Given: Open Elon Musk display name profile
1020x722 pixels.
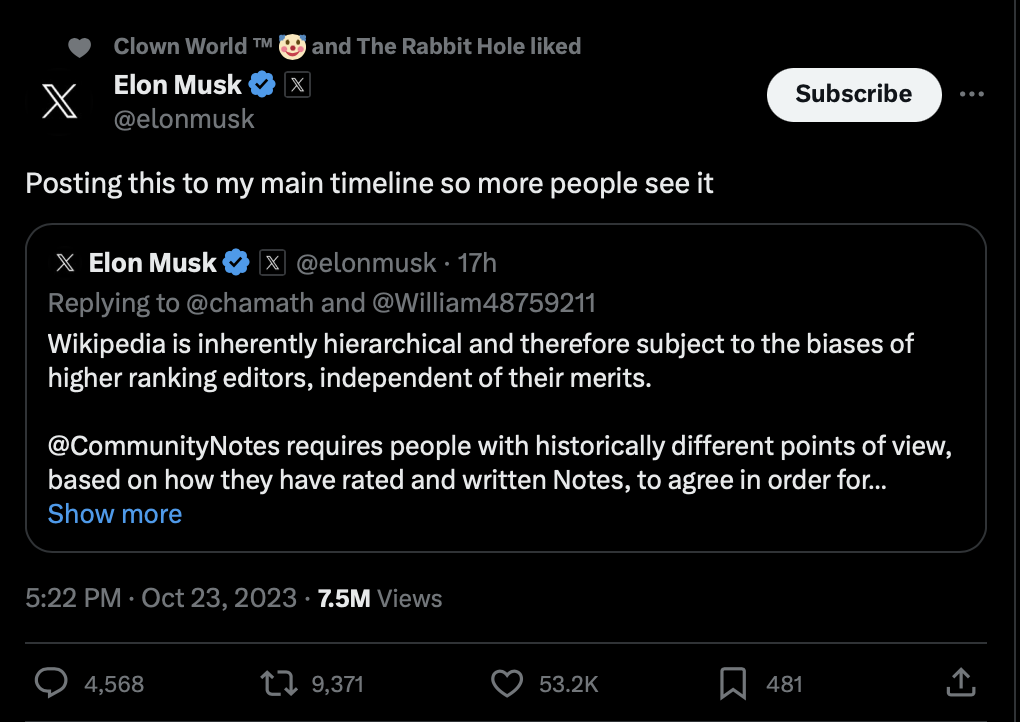Looking at the screenshot, I should (x=177, y=86).
